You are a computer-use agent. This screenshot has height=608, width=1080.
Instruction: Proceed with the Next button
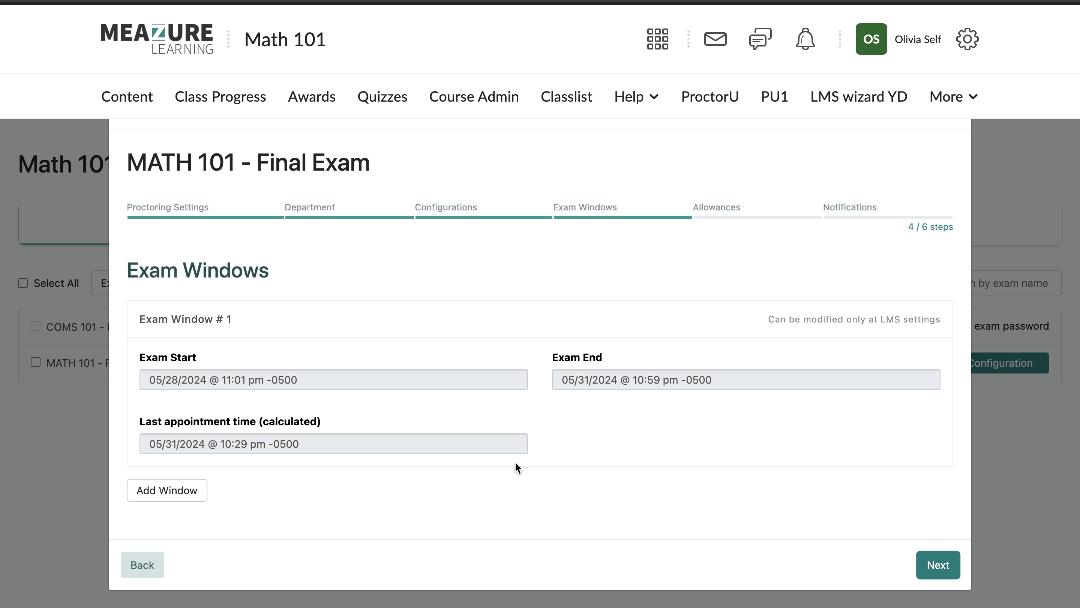point(937,564)
